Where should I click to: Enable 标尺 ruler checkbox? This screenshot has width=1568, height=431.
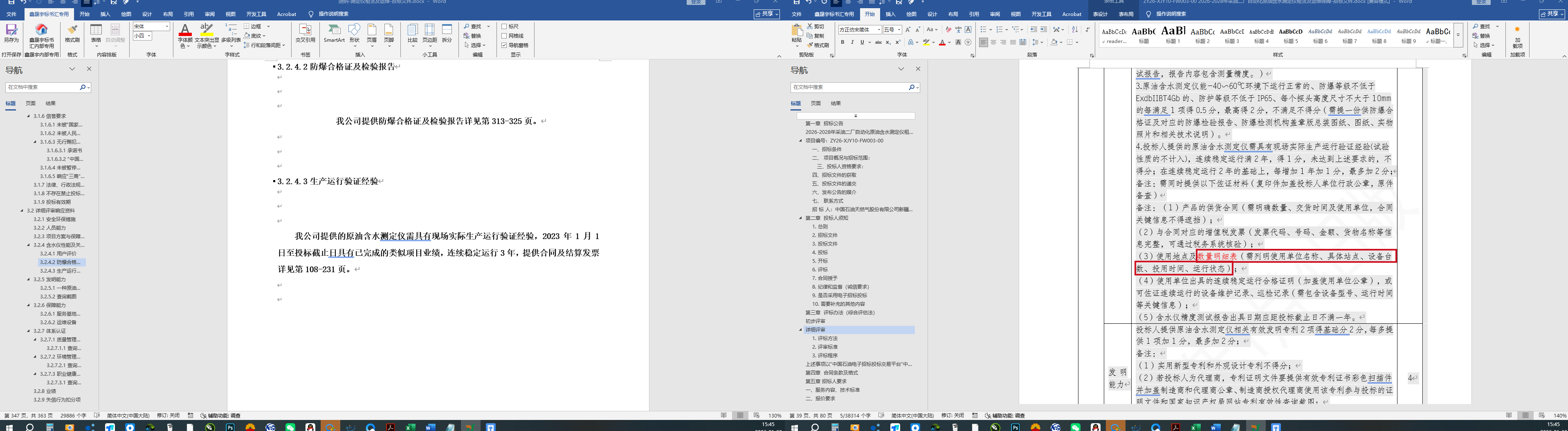[504, 26]
